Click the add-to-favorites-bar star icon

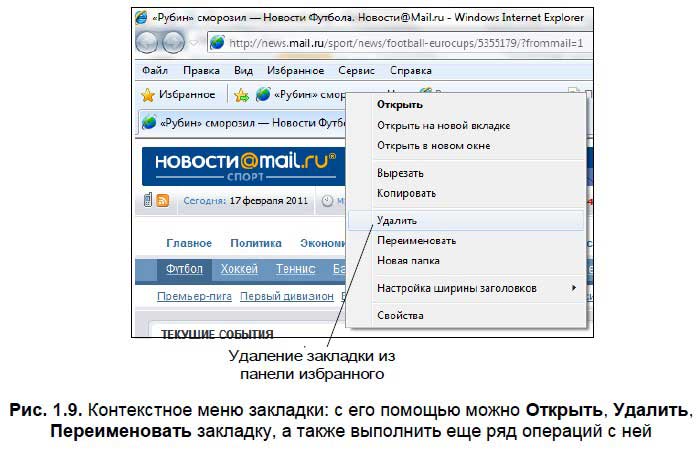tap(241, 95)
